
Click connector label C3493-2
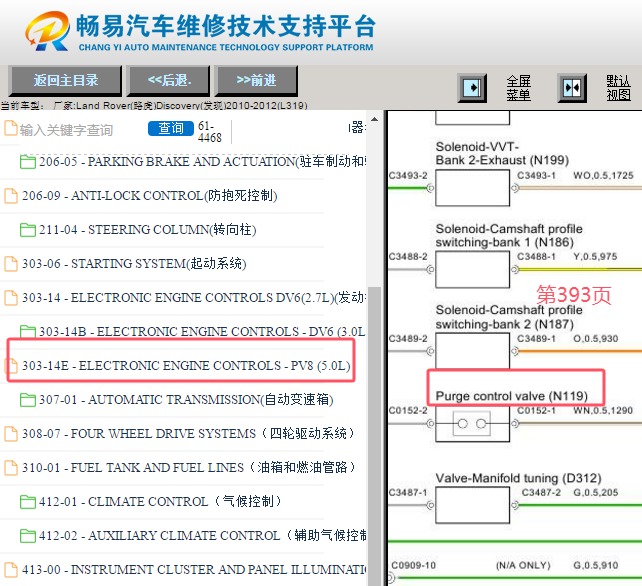(x=408, y=176)
